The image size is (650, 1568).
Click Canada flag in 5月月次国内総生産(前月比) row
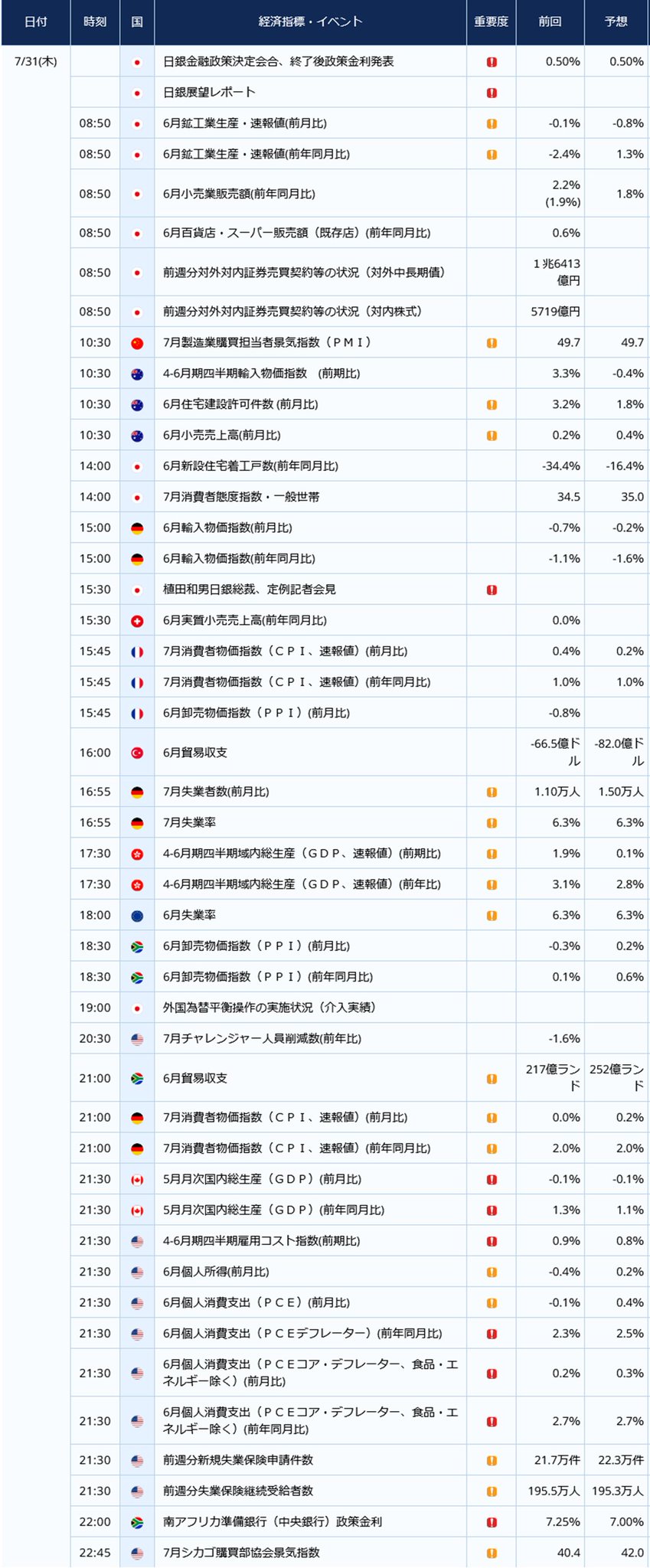tap(137, 1180)
